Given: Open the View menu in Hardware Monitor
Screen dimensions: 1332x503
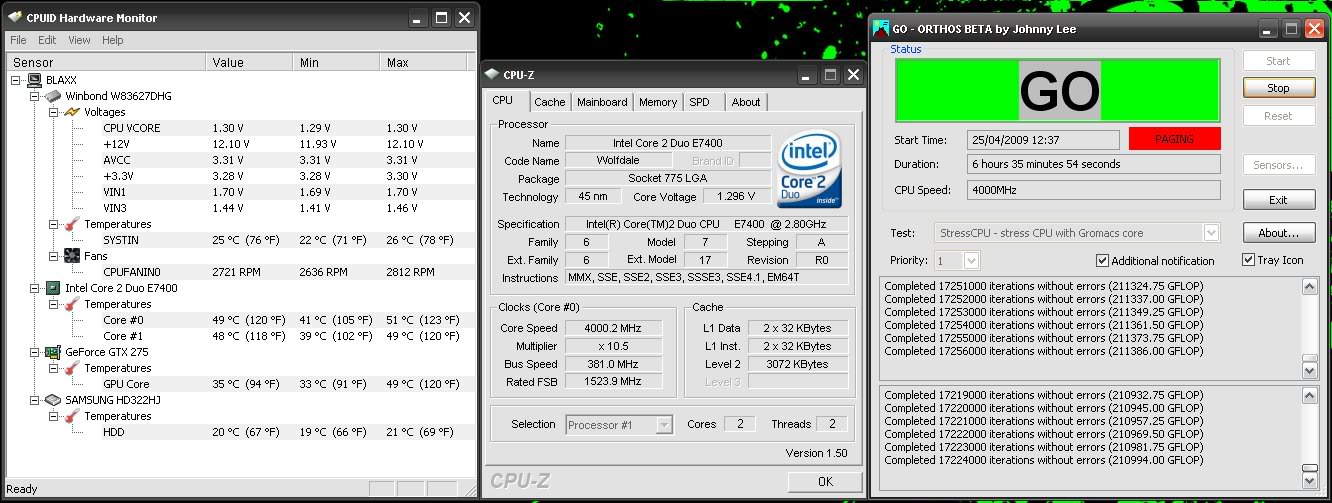Looking at the screenshot, I should click(x=80, y=41).
